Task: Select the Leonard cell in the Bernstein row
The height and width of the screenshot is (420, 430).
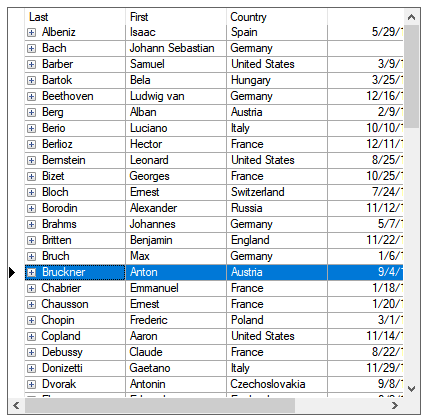Action: click(176, 160)
